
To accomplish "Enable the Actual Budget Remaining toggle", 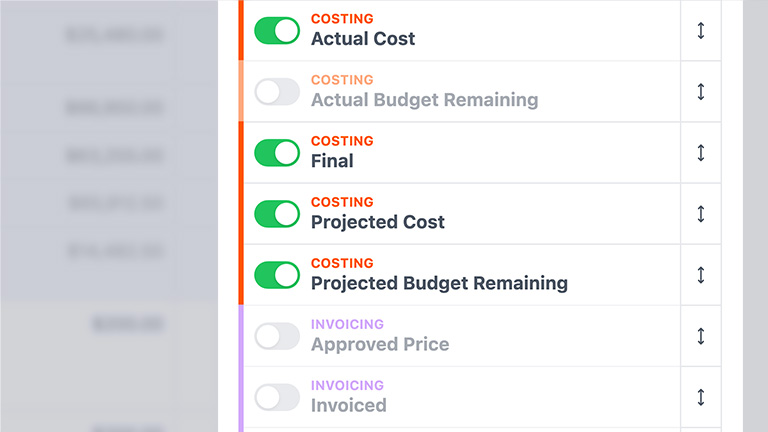I will [277, 92].
